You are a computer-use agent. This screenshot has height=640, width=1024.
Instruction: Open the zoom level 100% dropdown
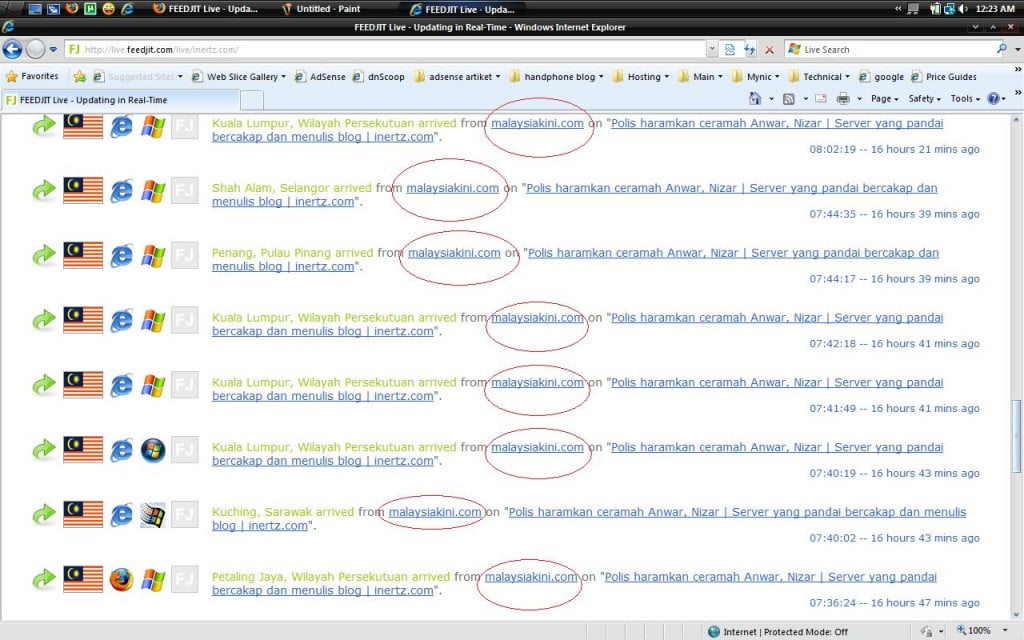click(1005, 630)
